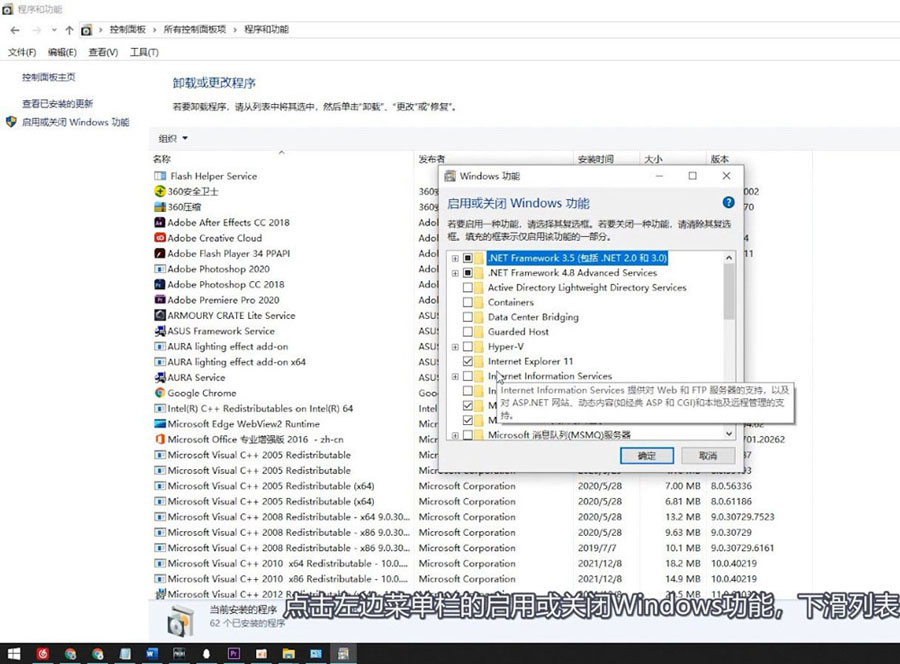Sort by the 发布者 column header
This screenshot has width=900, height=664.
(x=432, y=159)
